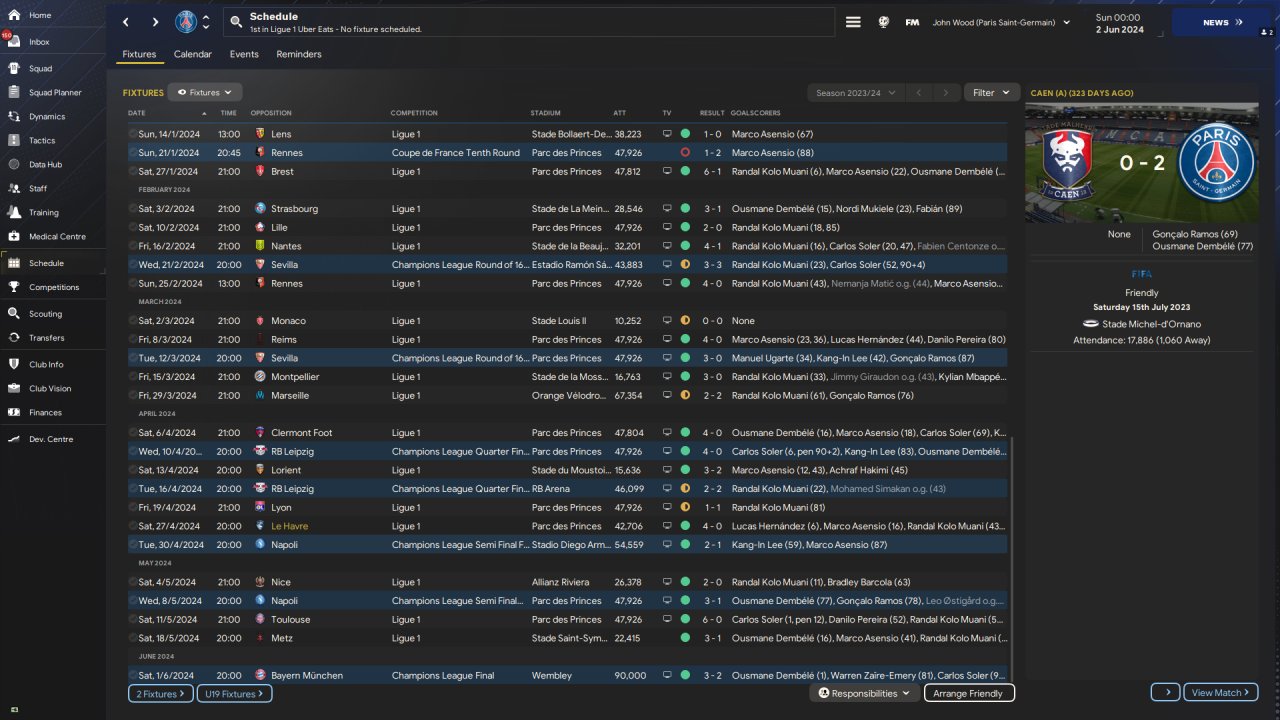Toggle the marker on the Lens fixture row
The image size is (1280, 720).
133,134
